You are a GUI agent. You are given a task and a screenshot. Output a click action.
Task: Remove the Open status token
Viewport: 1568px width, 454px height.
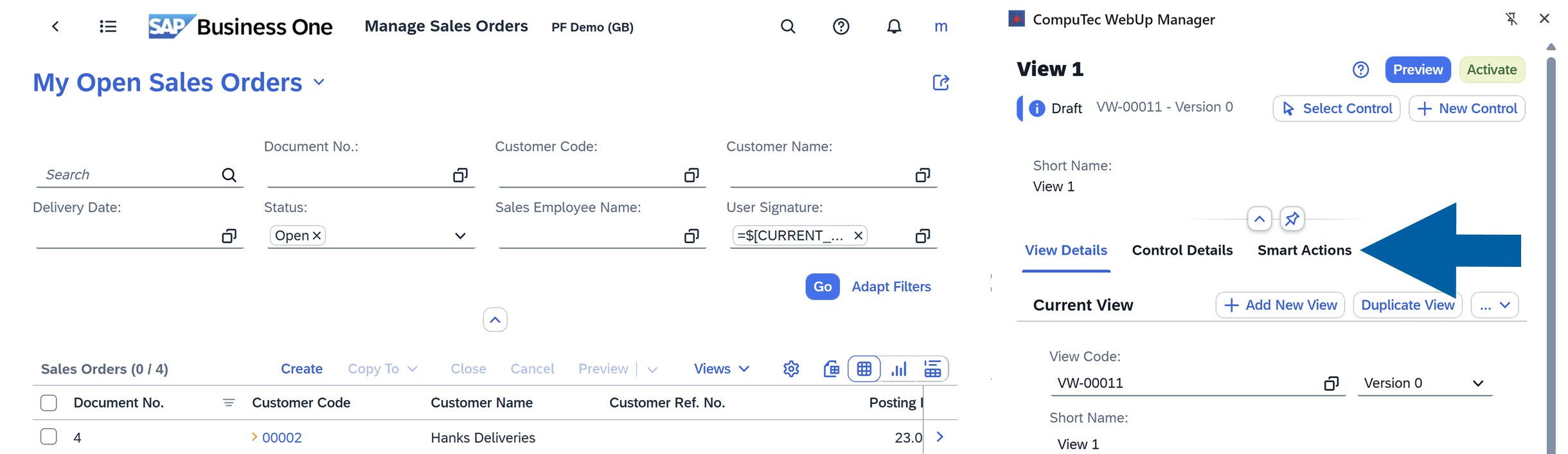[317, 236]
